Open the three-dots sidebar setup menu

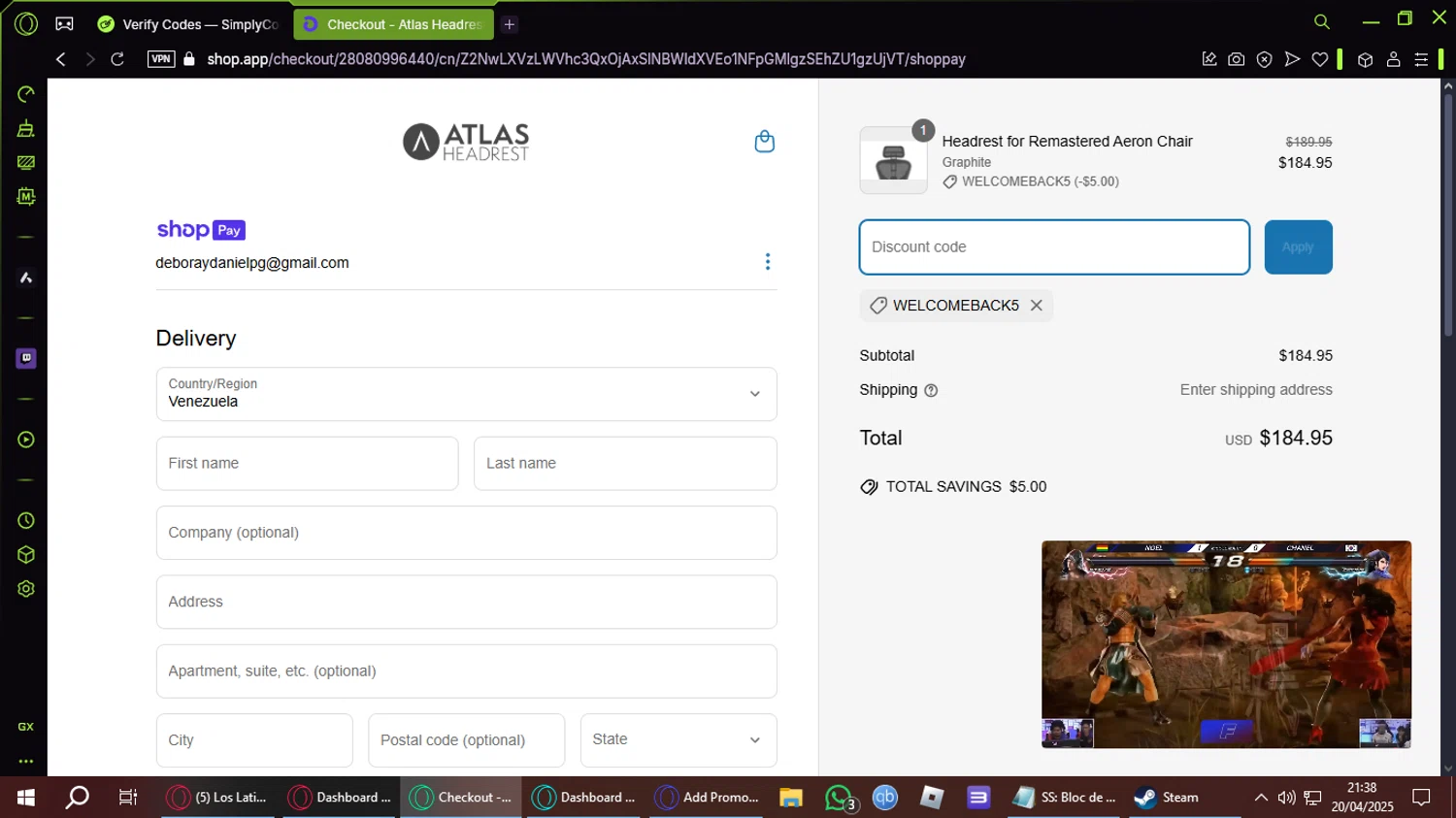(x=26, y=761)
